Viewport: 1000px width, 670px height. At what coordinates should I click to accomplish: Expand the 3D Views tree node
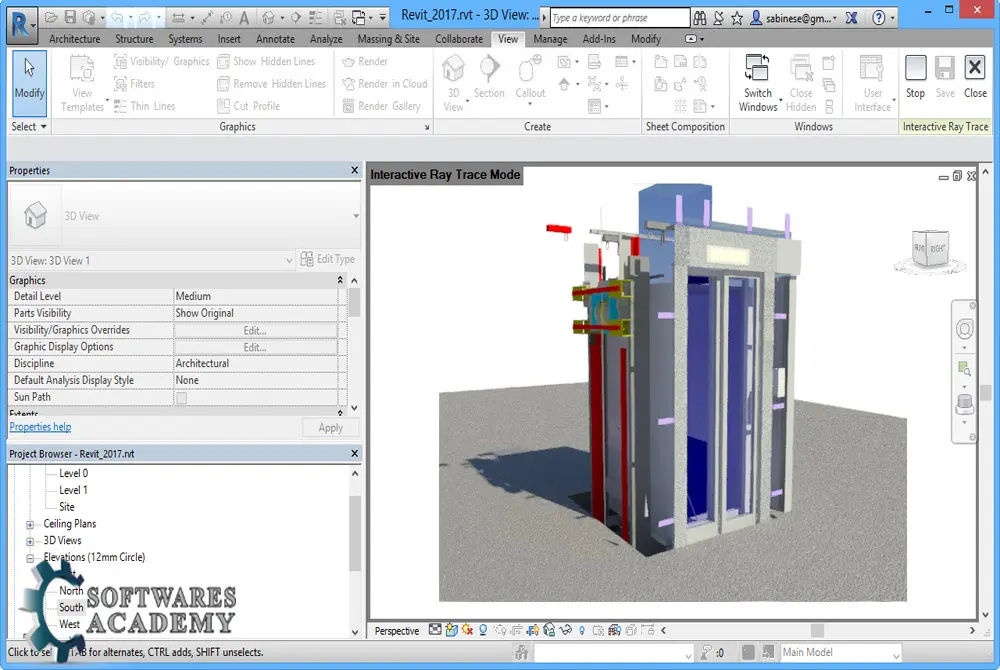pos(30,541)
